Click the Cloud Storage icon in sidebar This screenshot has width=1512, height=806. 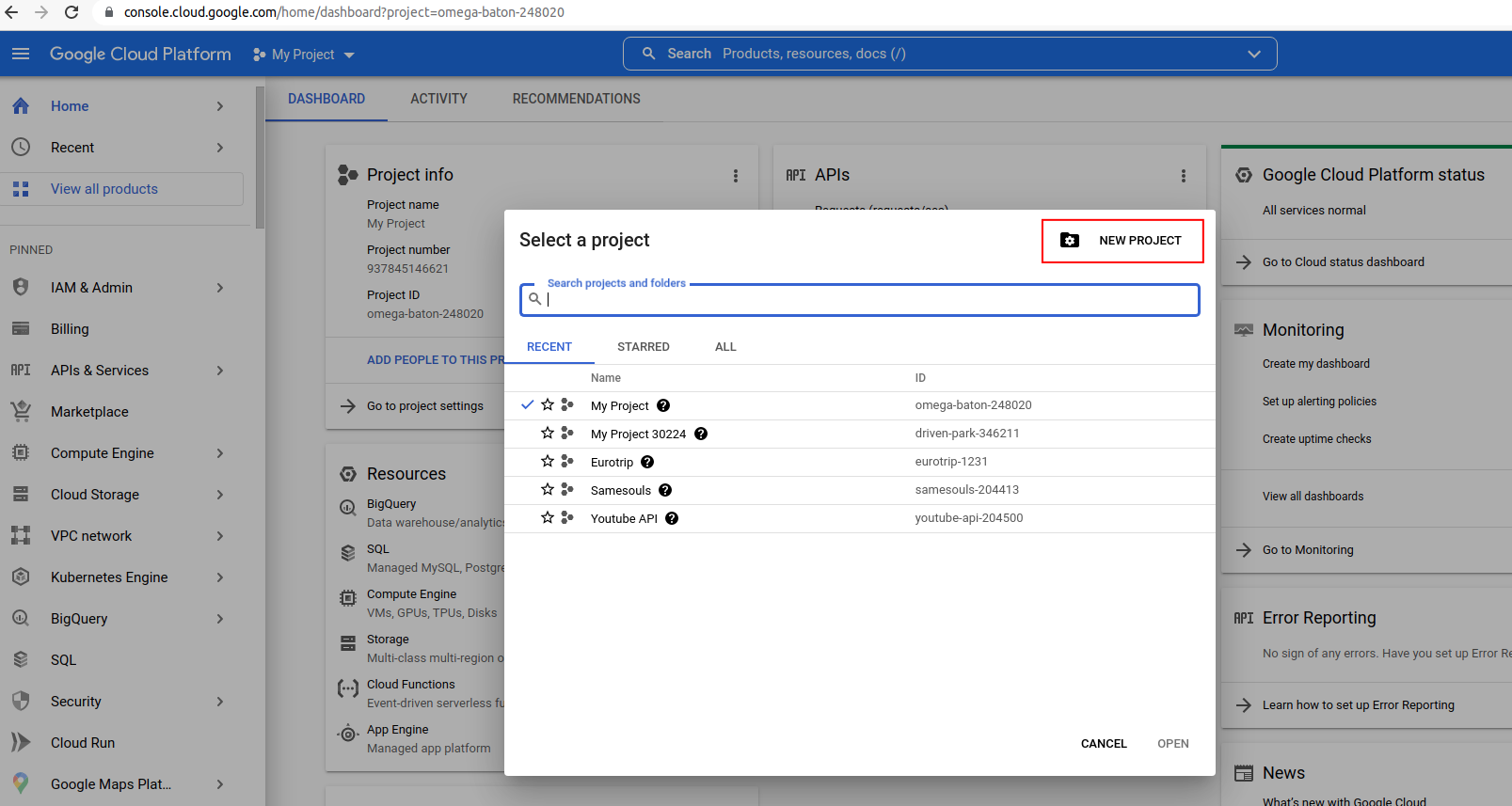coord(21,494)
